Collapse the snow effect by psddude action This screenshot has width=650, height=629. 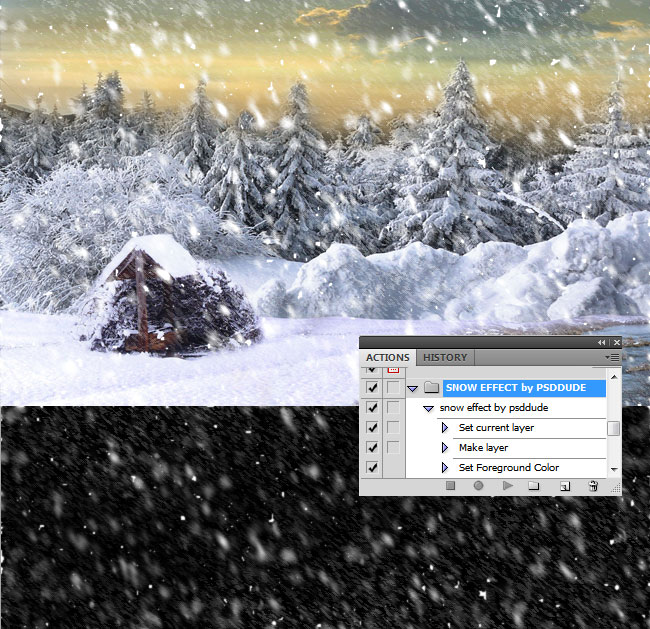(x=428, y=408)
